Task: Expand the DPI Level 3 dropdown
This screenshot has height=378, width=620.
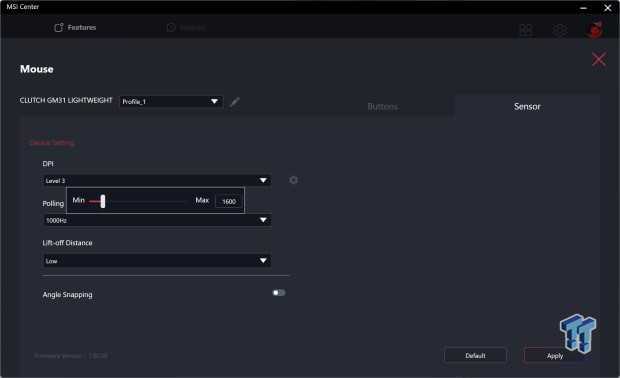Action: click(157, 180)
